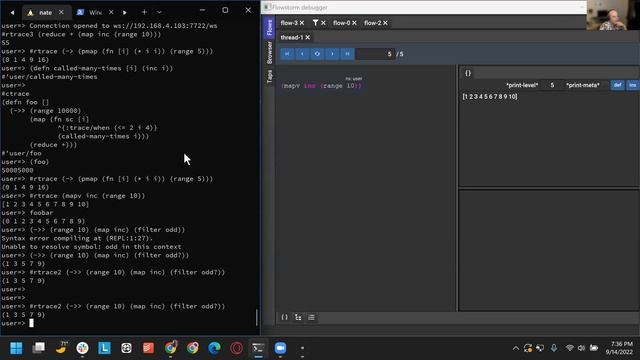Open Slack from taskbar
This screenshot has height=360, width=640.
pos(82,348)
